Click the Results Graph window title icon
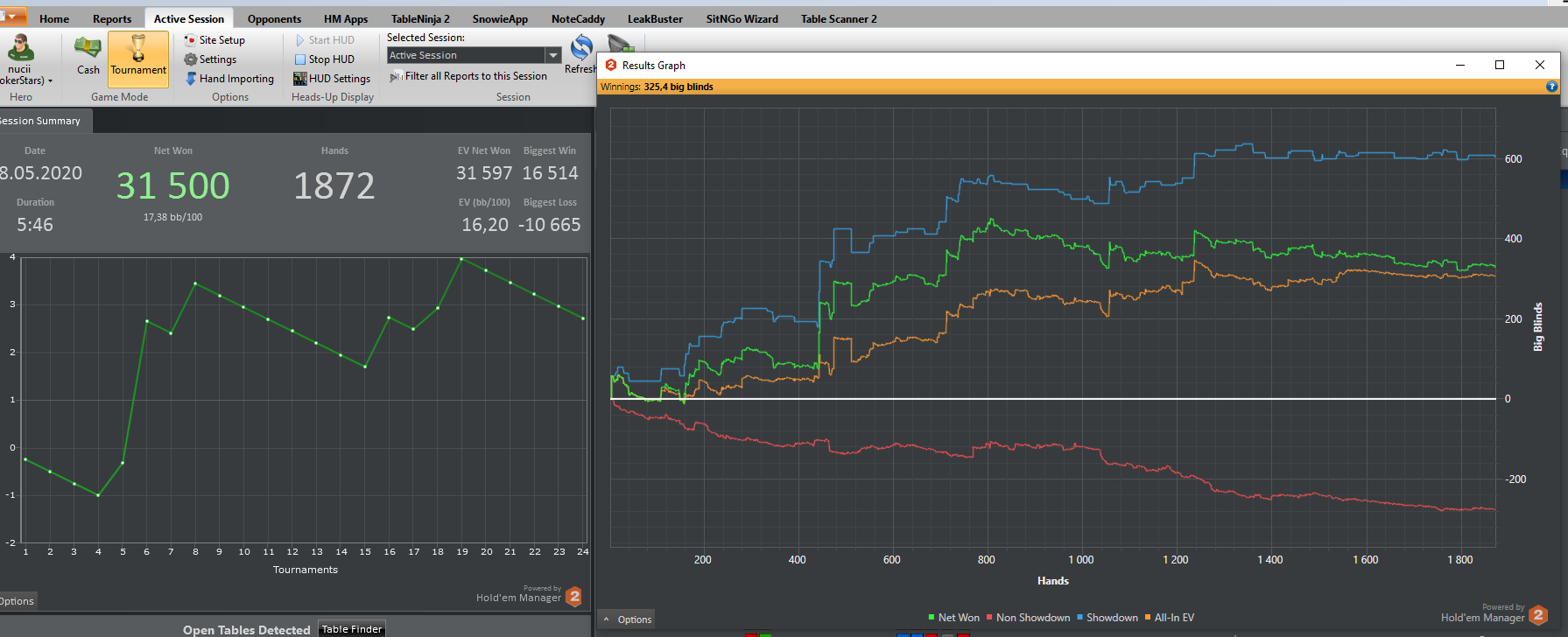 coord(611,65)
